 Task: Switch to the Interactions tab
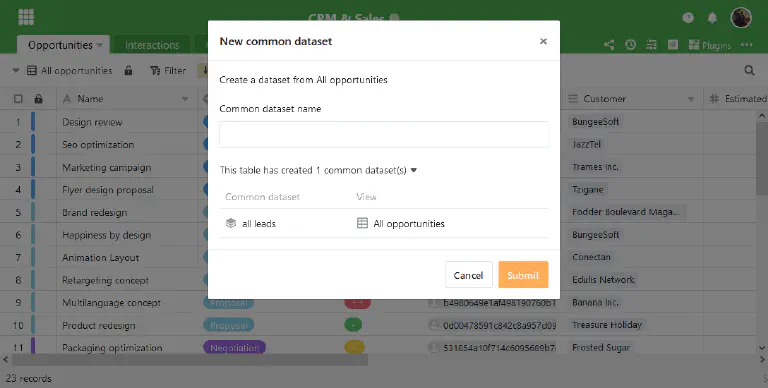point(152,45)
